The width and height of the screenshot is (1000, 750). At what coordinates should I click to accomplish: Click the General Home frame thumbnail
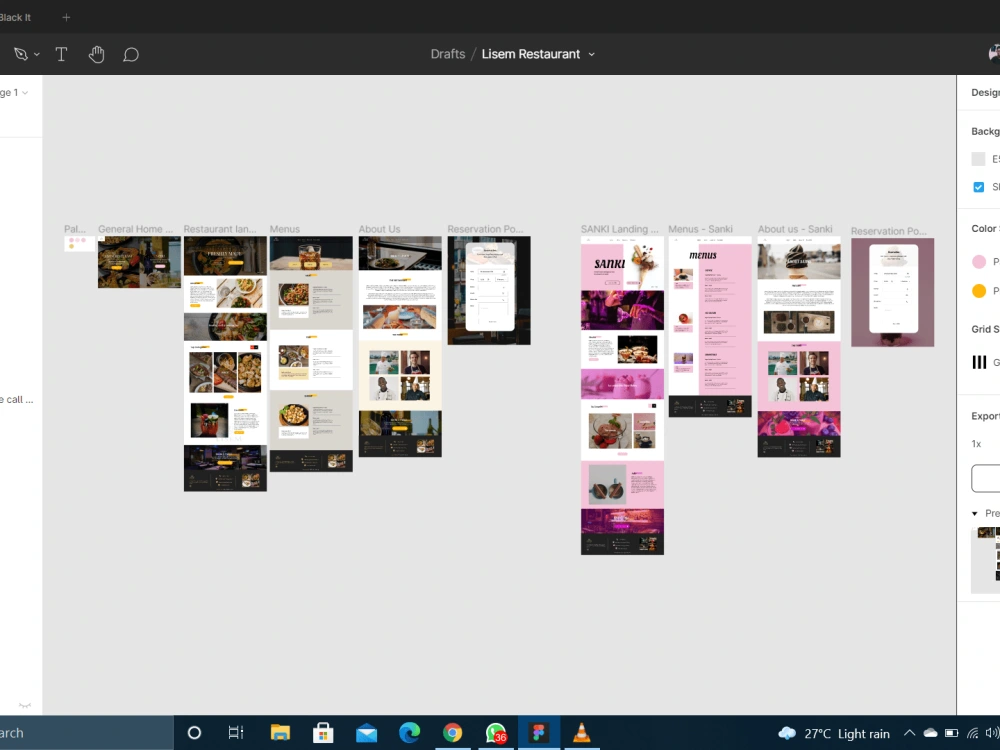point(139,262)
